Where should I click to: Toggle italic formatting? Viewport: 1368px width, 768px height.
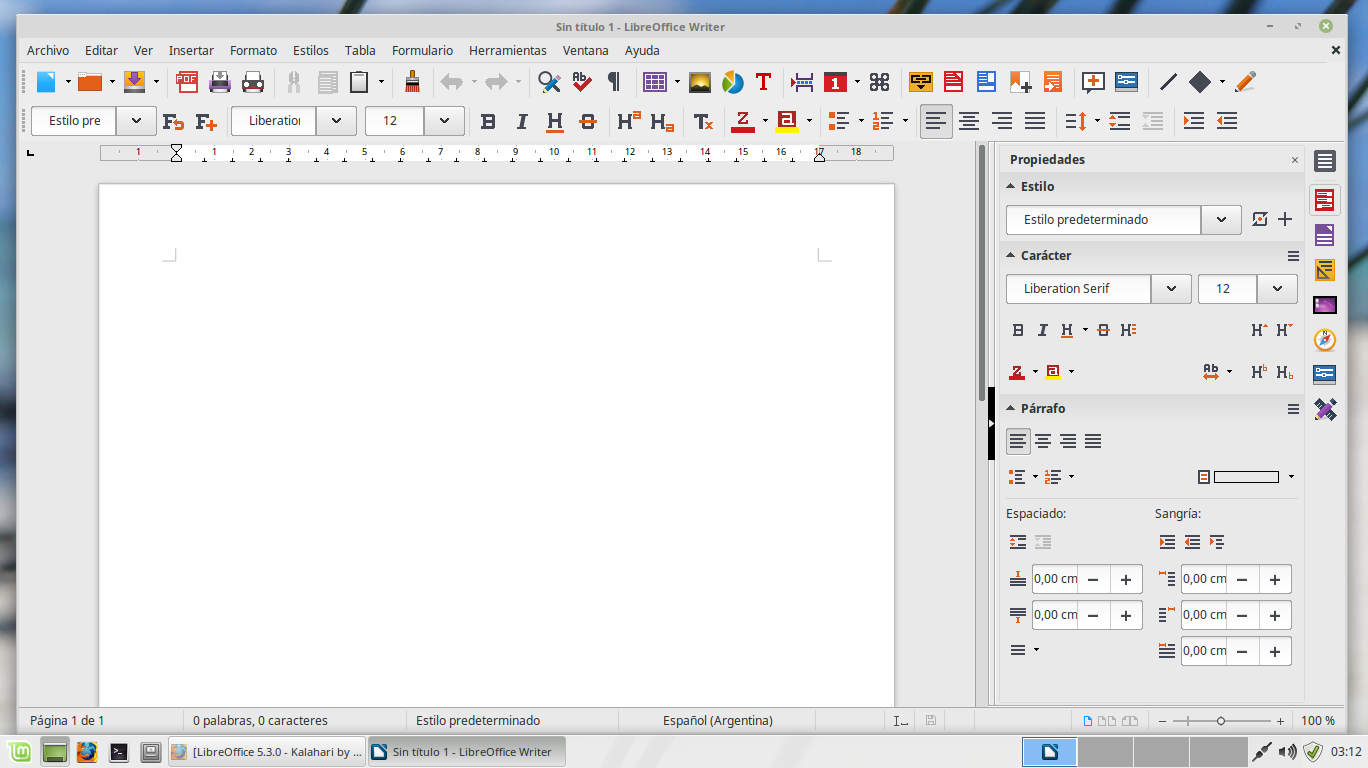[x=521, y=121]
